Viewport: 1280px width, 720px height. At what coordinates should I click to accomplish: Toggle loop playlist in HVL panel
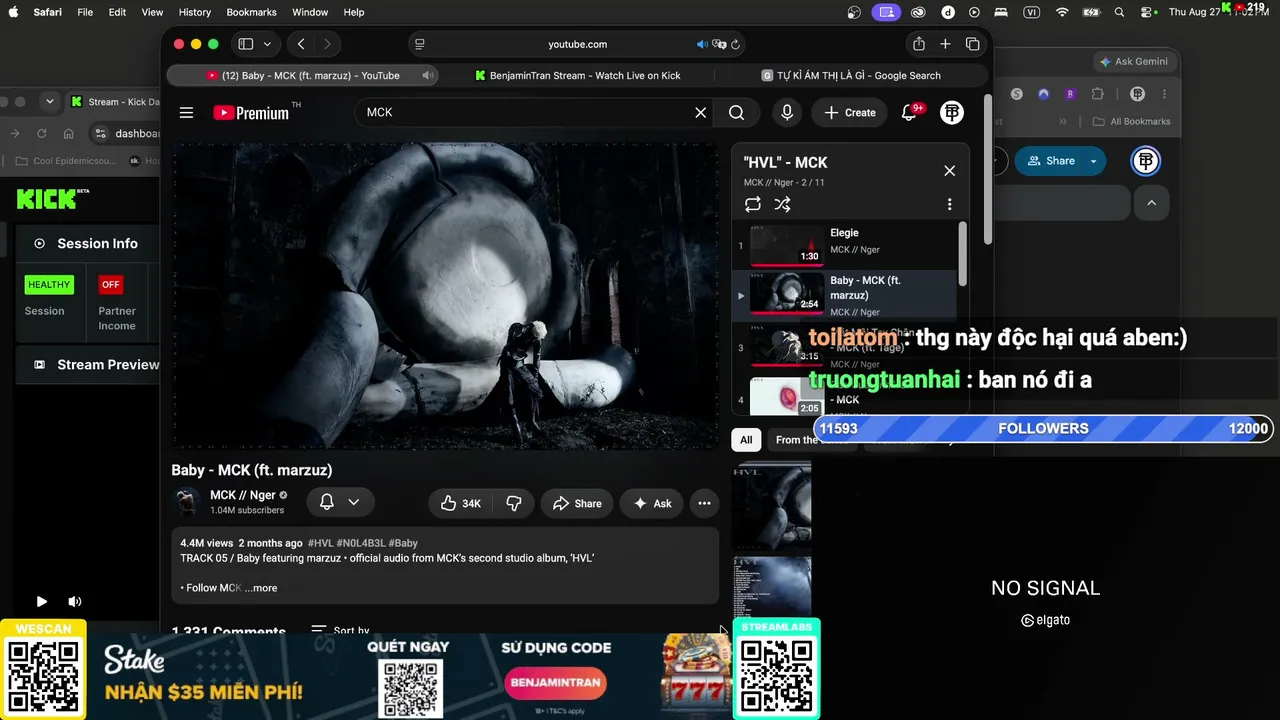(753, 204)
